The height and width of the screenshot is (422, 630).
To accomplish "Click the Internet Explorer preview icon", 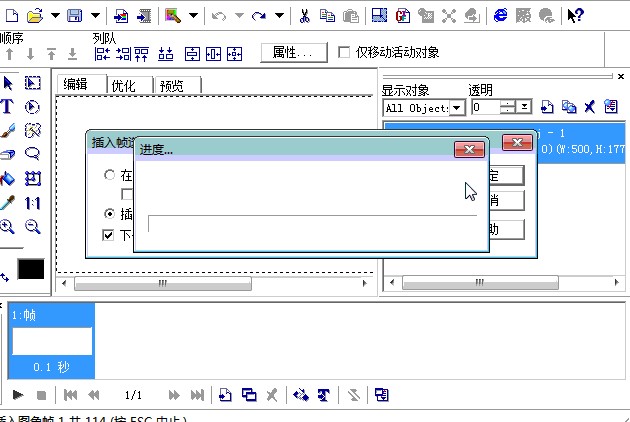I will [499, 15].
